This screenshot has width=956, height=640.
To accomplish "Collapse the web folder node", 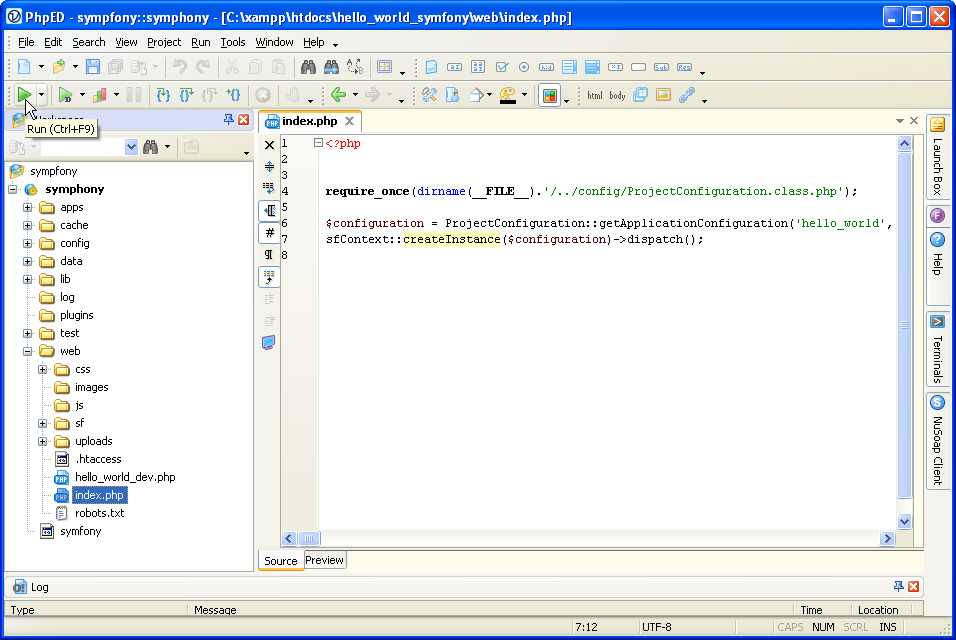I will pos(28,352).
